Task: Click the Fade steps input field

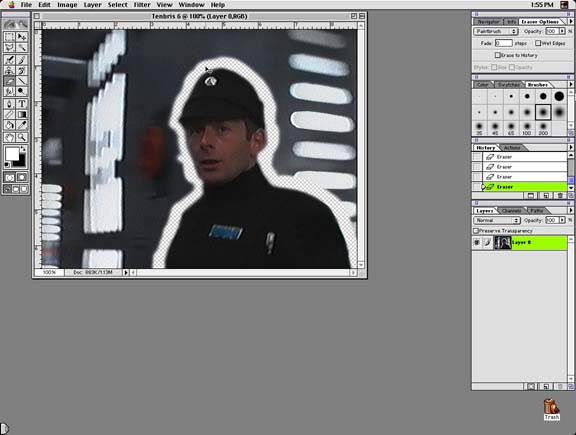Action: pyautogui.click(x=503, y=43)
